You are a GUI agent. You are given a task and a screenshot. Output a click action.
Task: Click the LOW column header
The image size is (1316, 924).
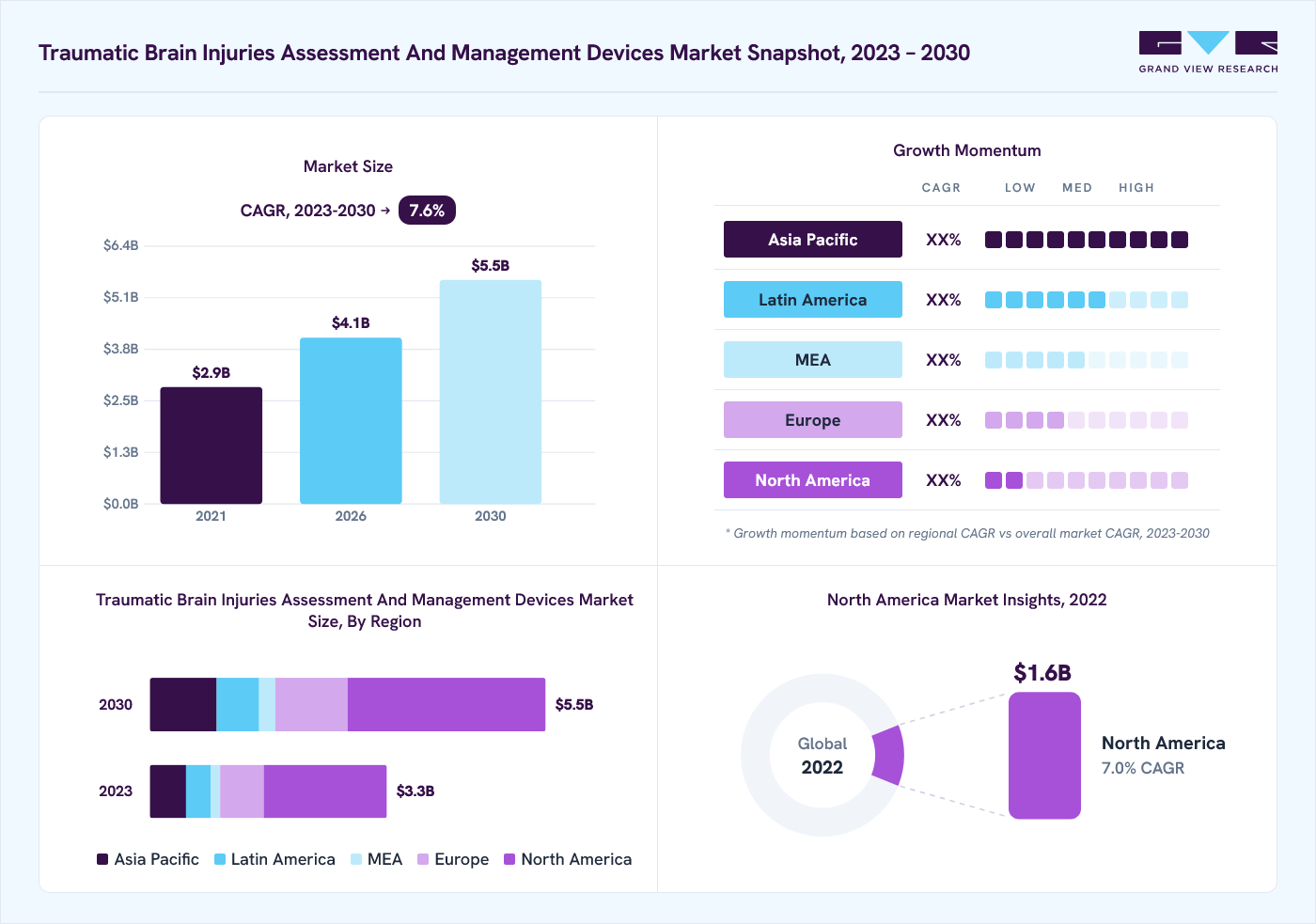[1020, 188]
